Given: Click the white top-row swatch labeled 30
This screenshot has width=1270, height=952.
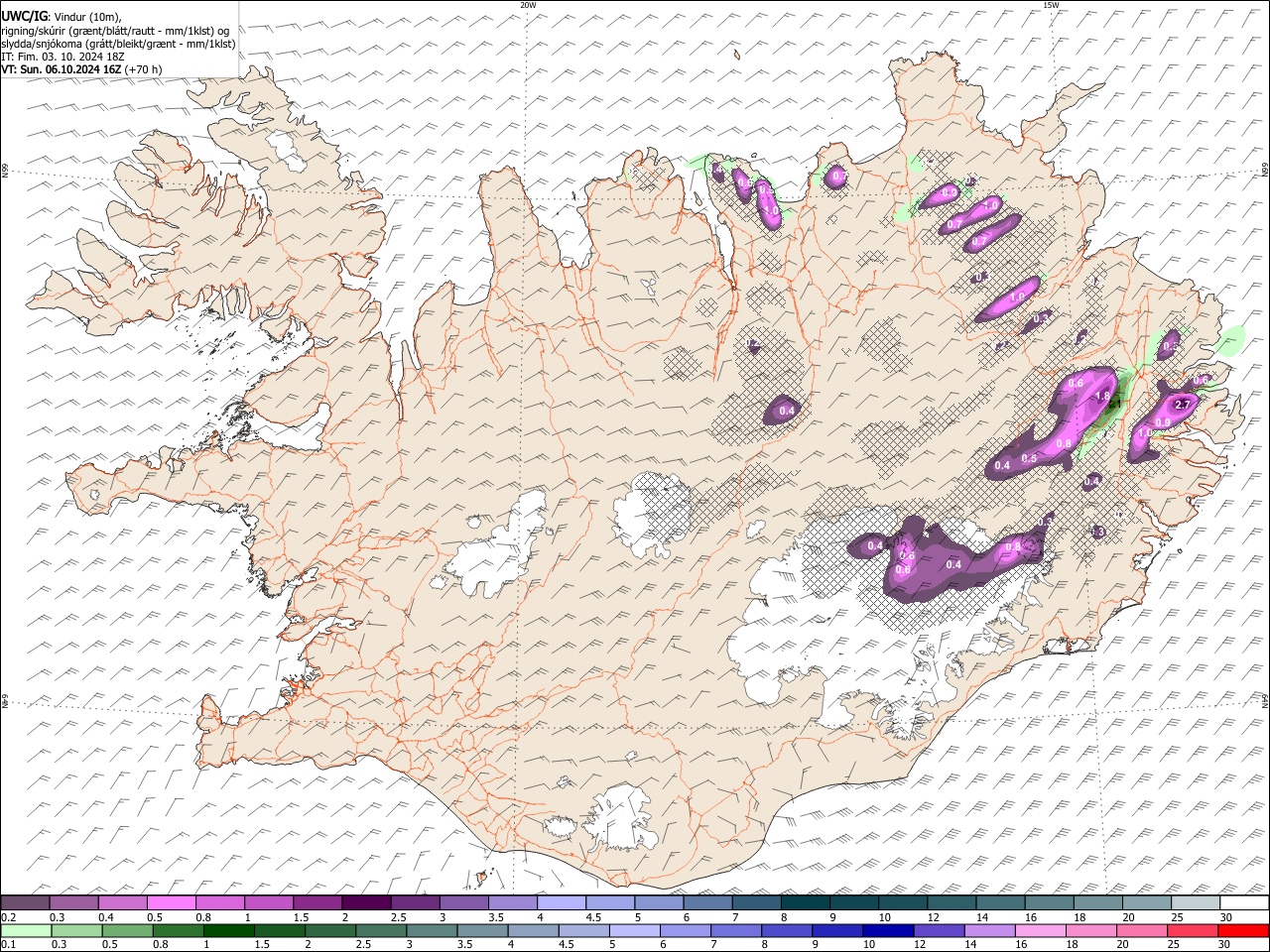Looking at the screenshot, I should pos(1244,903).
